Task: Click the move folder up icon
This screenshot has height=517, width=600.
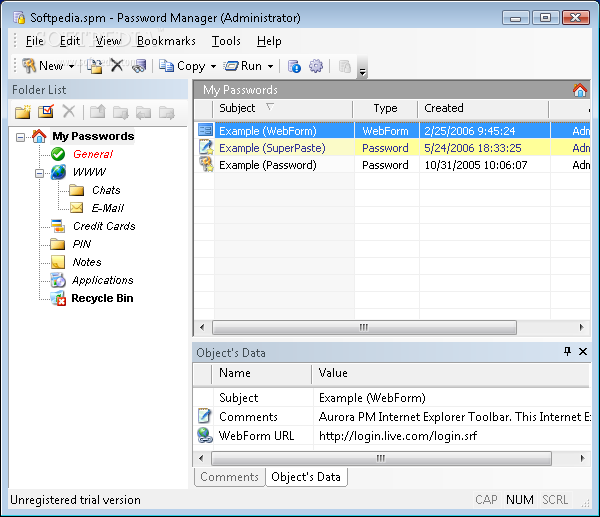Action: (x=98, y=112)
